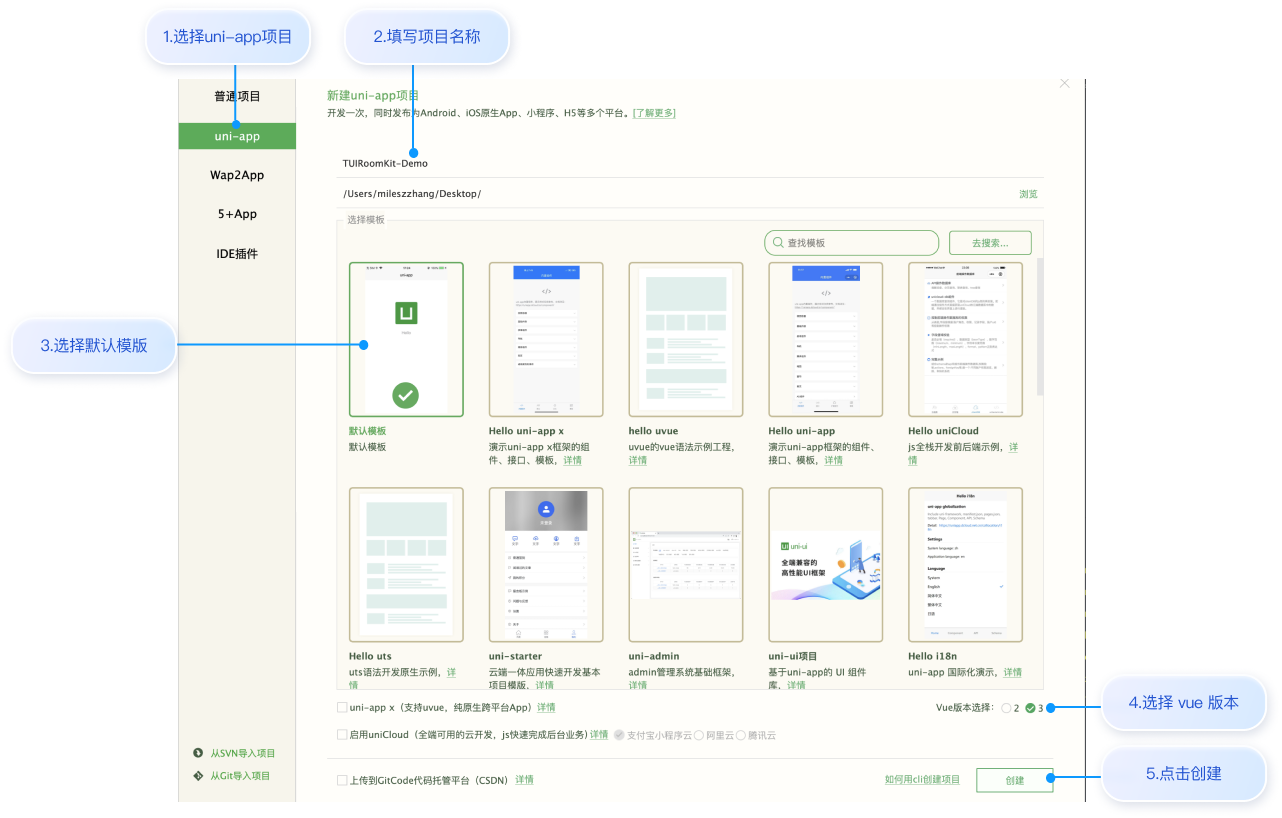Select the 支付宝小程序云 radio button
The image size is (1282, 818).
click(x=620, y=735)
